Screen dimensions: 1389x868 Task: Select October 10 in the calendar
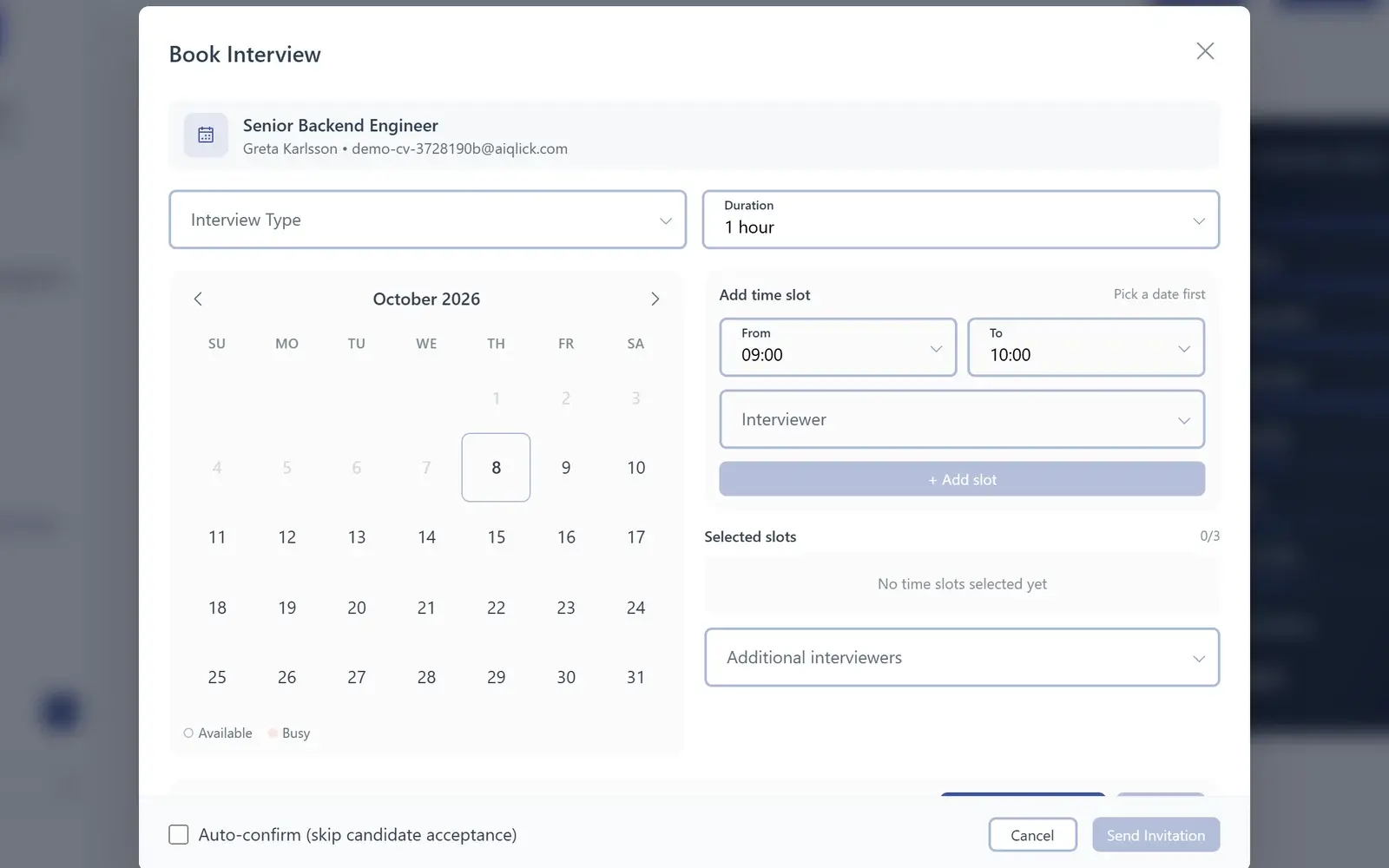coord(635,468)
